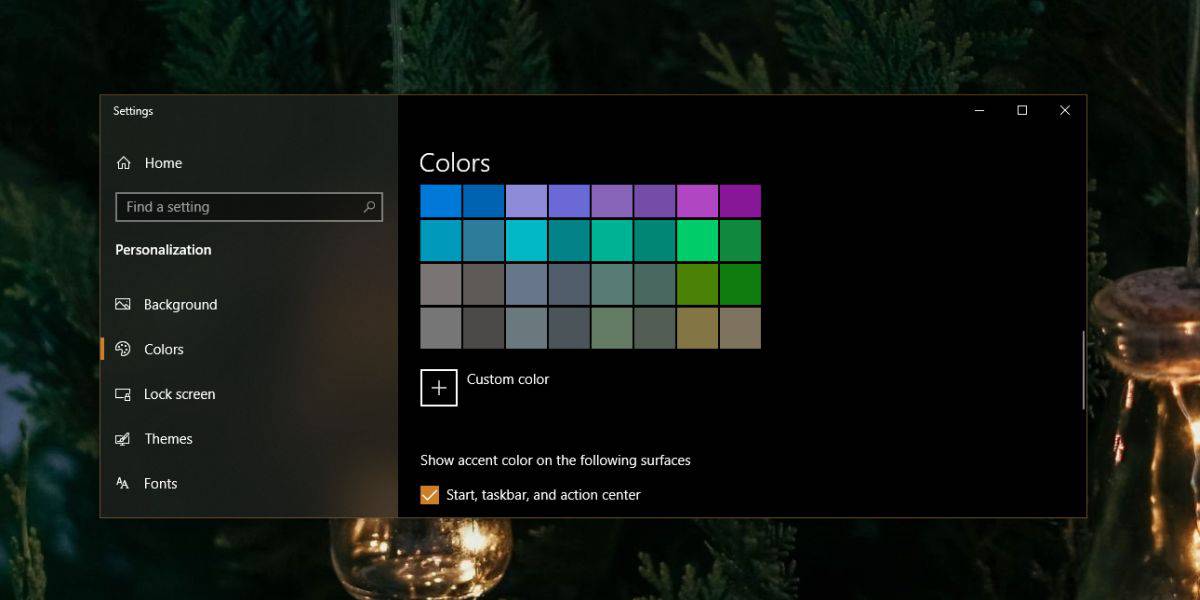Click the Lock screen icon

(123, 394)
